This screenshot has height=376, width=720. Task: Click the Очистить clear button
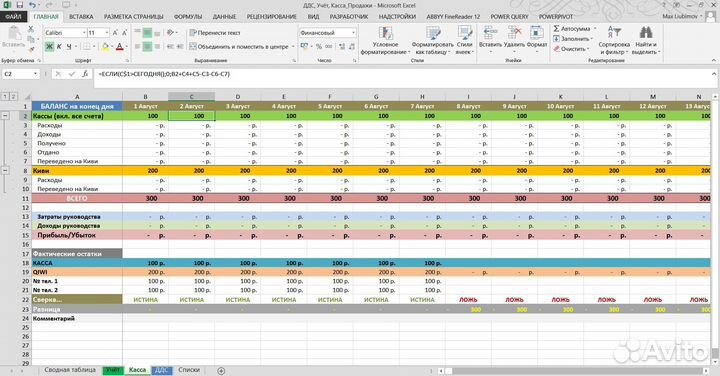click(x=571, y=49)
